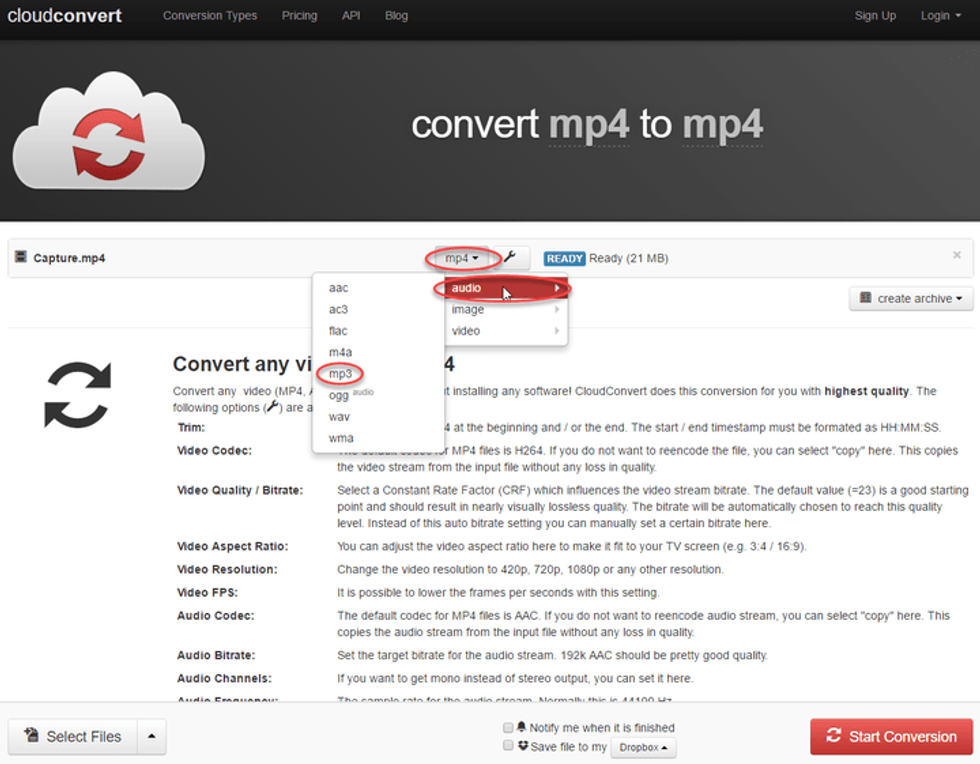
Task: Enable notify me when it is finished
Action: tap(508, 727)
